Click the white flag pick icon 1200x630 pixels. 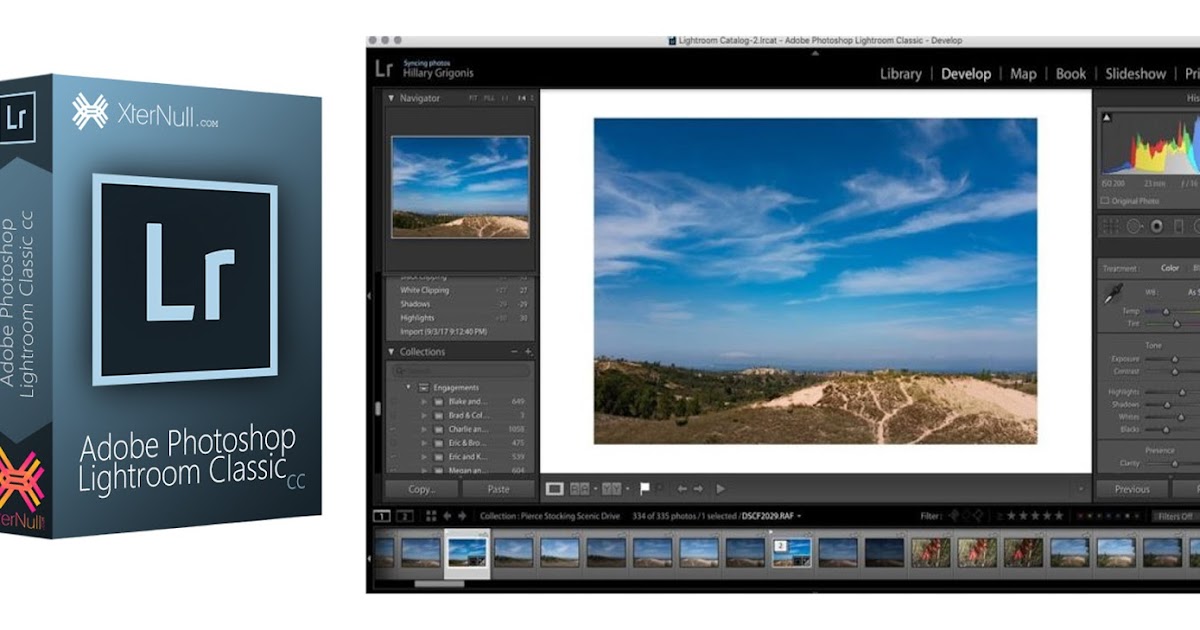(x=645, y=489)
